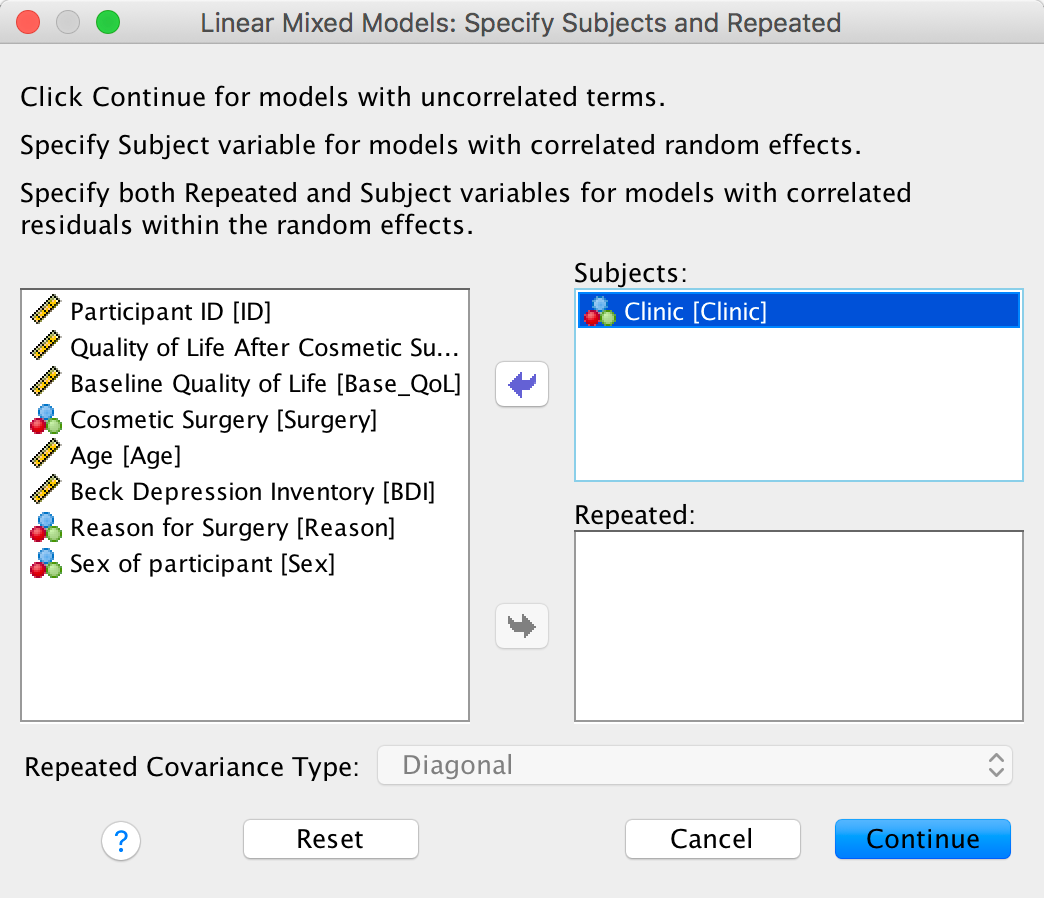The width and height of the screenshot is (1044, 898).
Task: Click the nominal icon beside Cosmetic Surgery
Action: click(46, 420)
